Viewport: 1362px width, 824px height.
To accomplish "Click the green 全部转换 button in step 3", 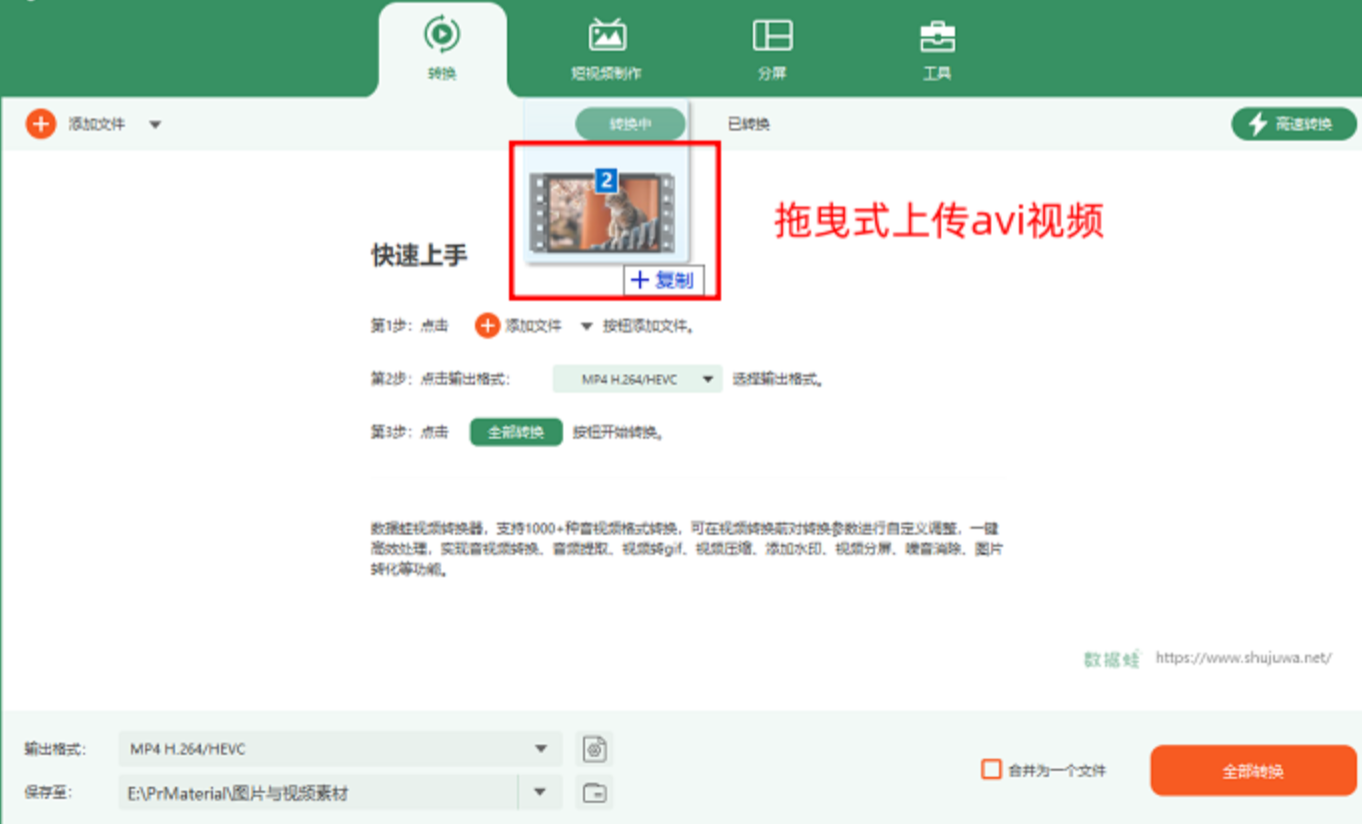I will coord(516,432).
